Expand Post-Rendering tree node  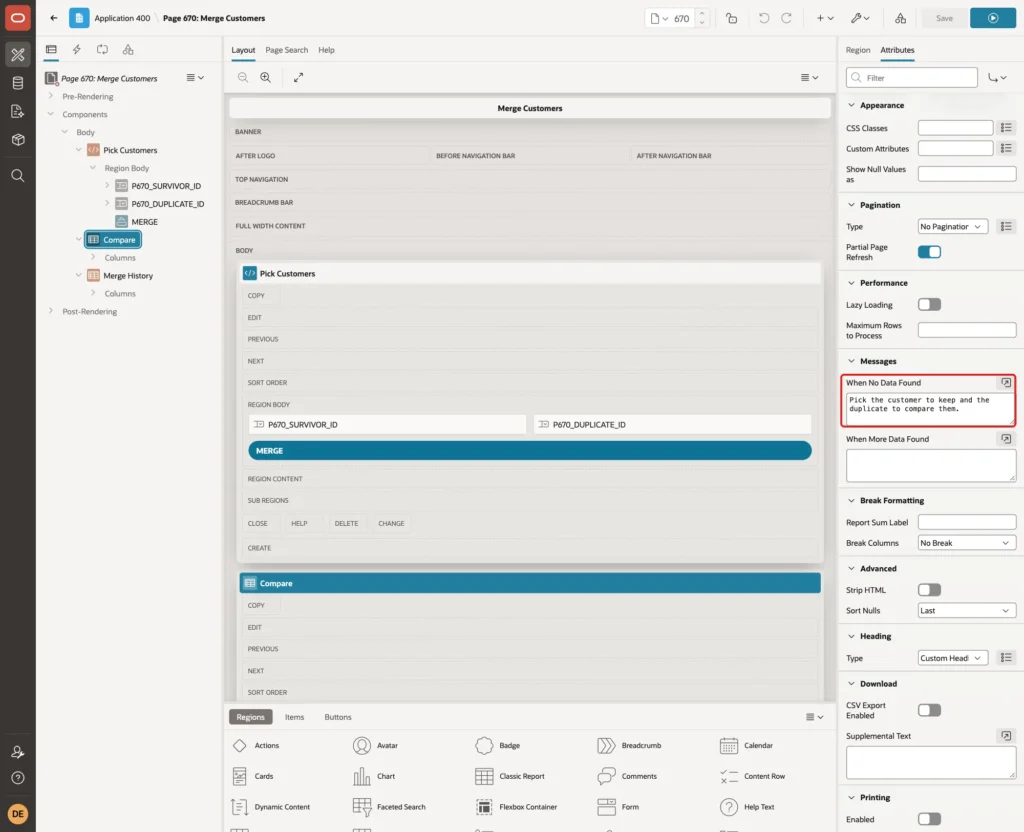tap(51, 312)
